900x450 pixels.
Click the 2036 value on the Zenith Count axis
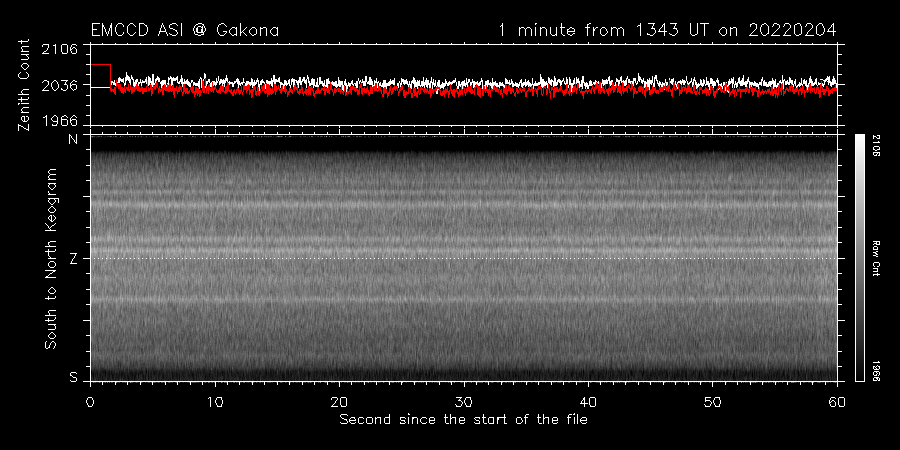[x=60, y=86]
